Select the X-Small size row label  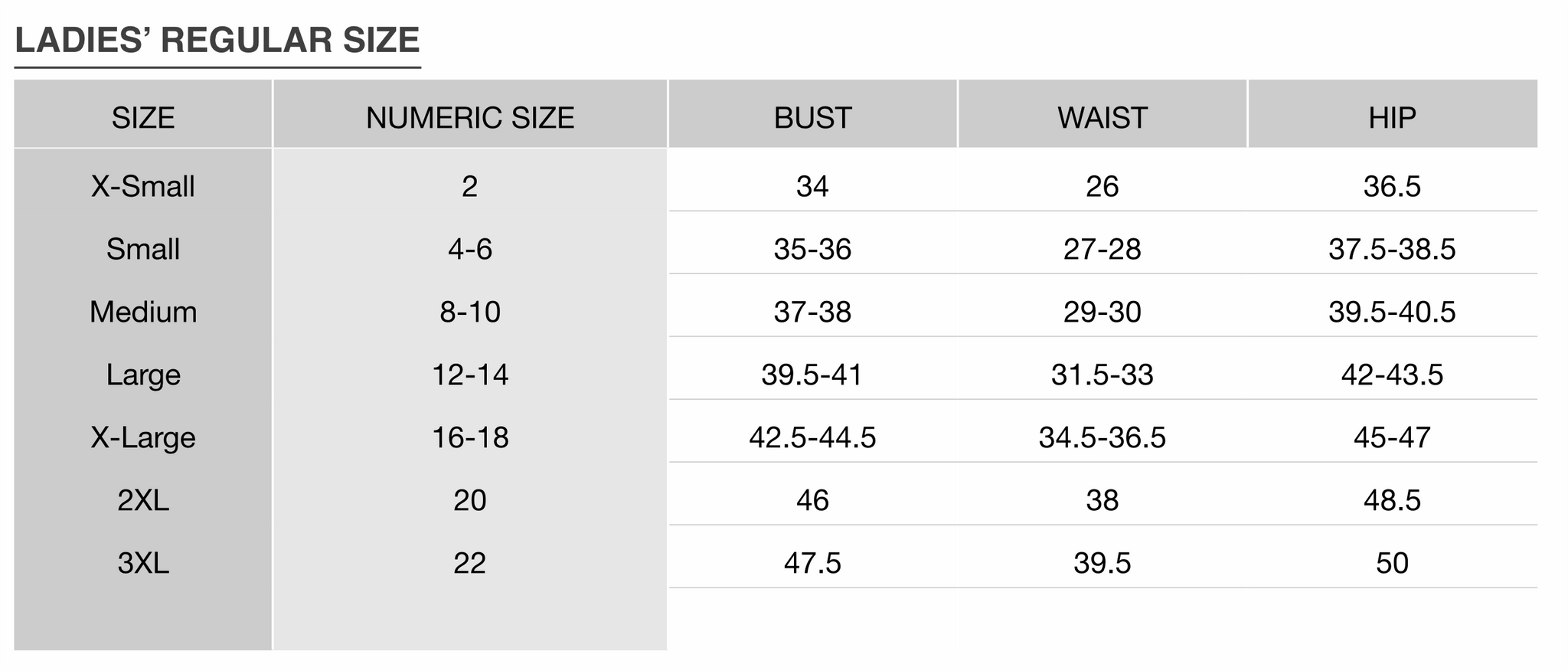[x=143, y=186]
